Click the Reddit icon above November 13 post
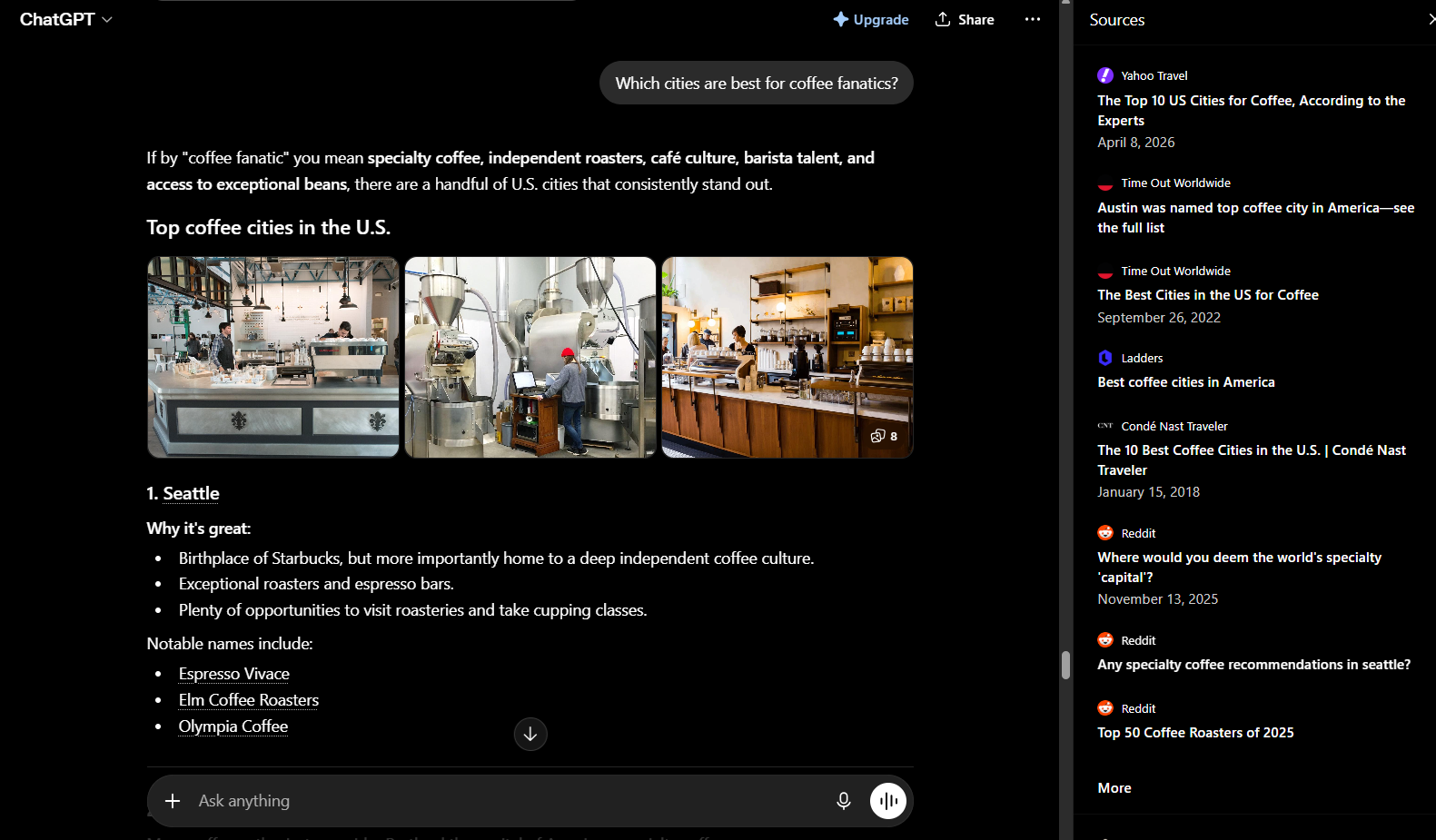Viewport: 1436px width, 840px height. coord(1105,533)
